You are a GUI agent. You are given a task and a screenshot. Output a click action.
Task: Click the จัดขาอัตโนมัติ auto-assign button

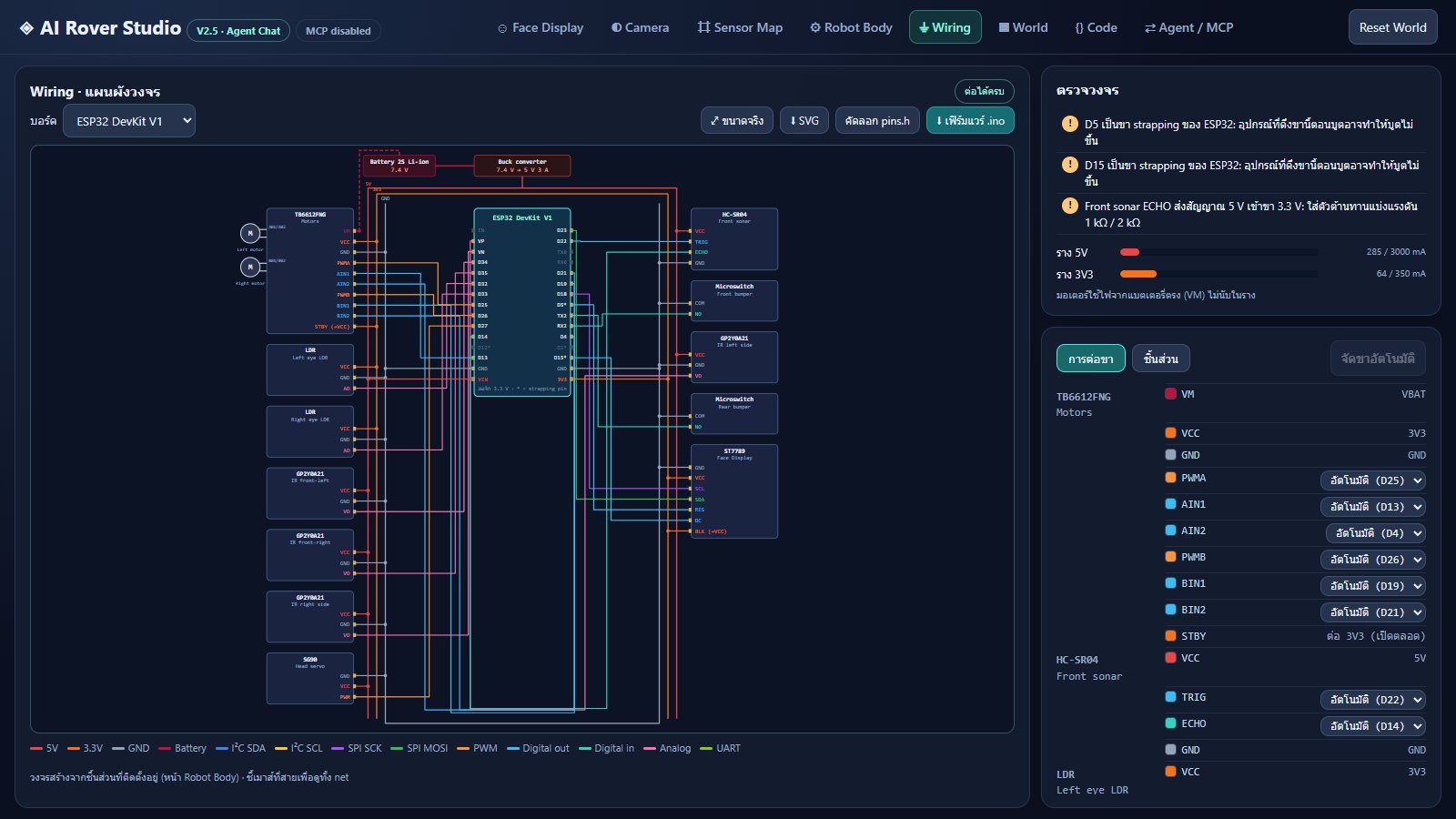[1378, 359]
